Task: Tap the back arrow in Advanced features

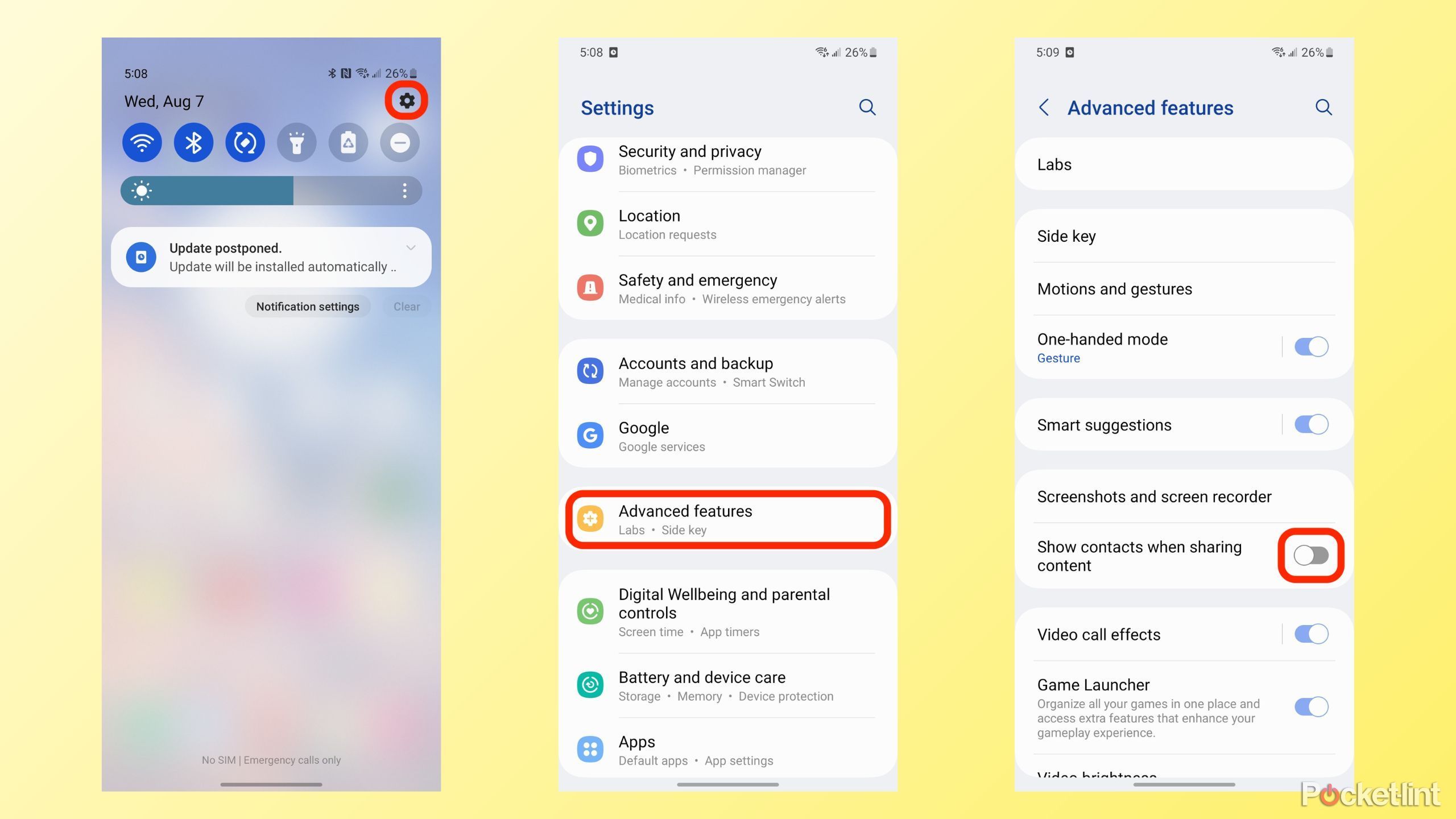Action: (1043, 108)
